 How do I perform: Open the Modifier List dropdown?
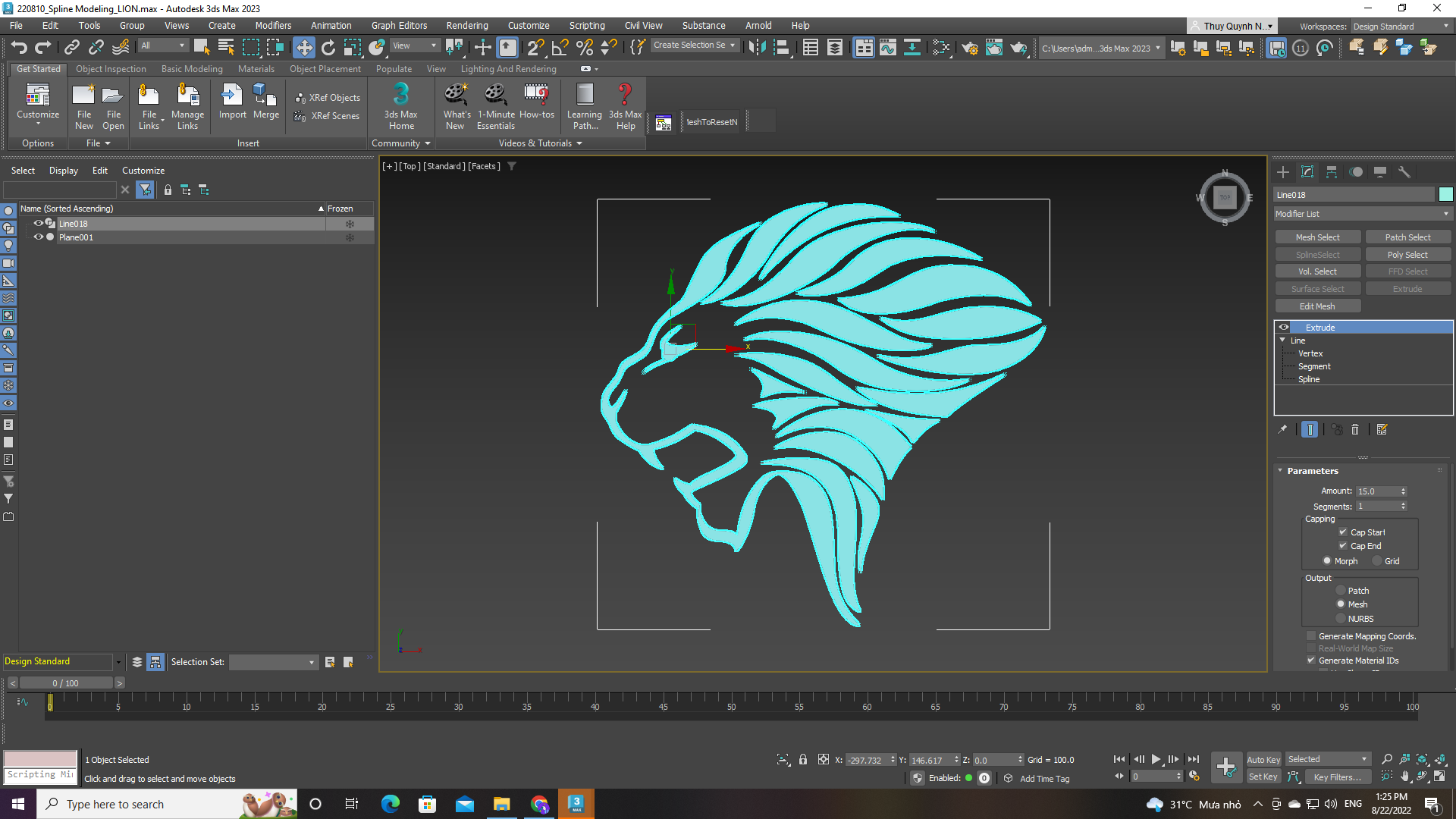click(1445, 213)
